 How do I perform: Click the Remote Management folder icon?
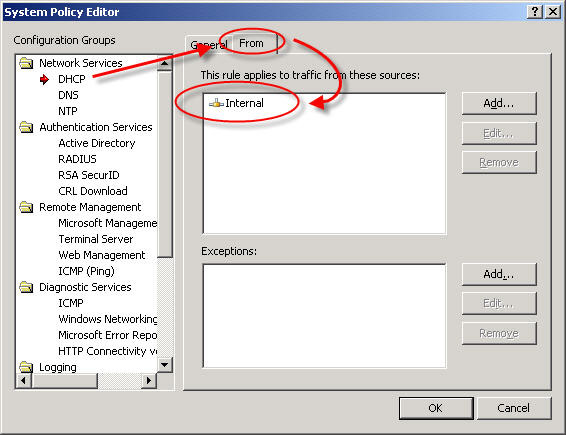point(26,207)
